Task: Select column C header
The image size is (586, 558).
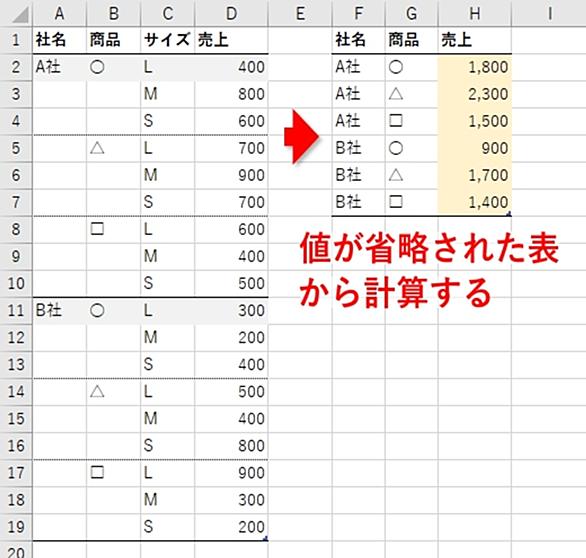Action: (168, 13)
